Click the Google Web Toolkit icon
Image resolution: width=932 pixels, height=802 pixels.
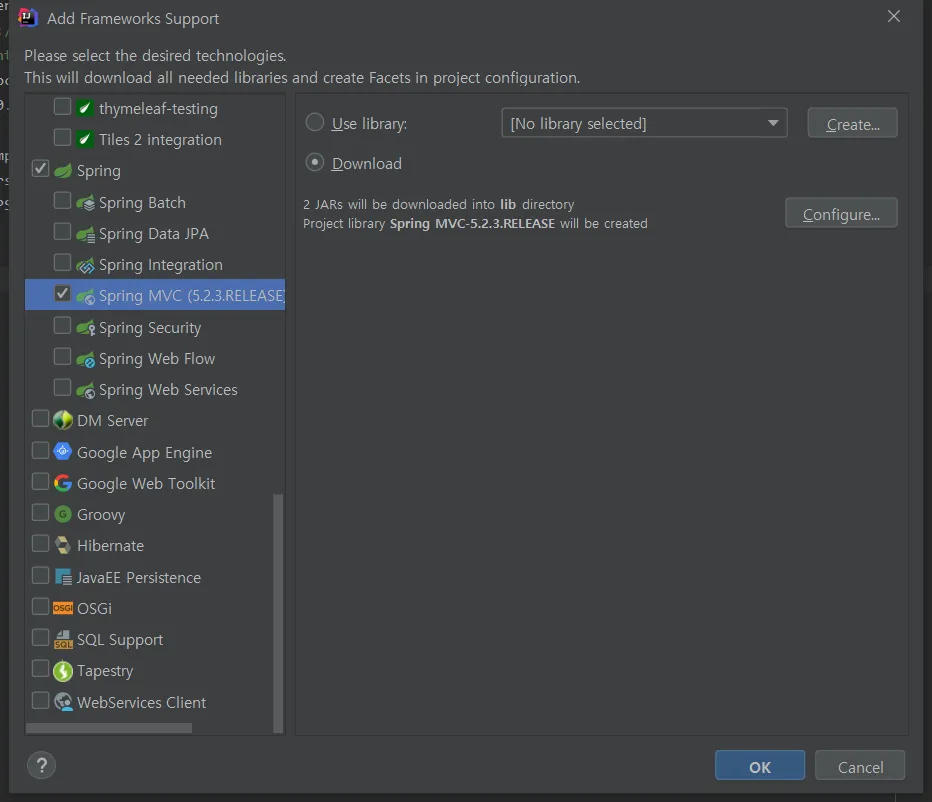[x=63, y=483]
